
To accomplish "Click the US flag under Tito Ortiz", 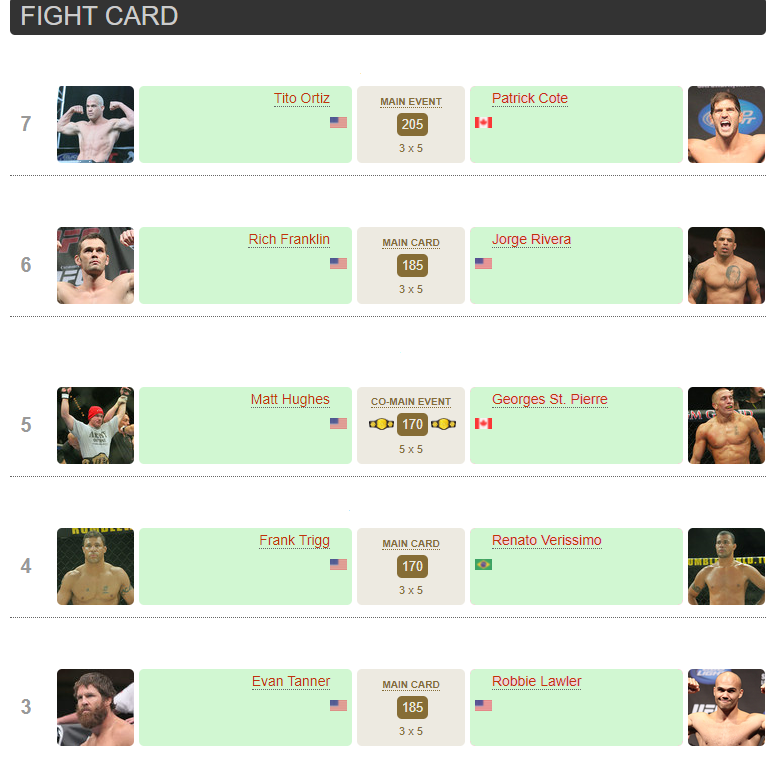I will (x=338, y=123).
